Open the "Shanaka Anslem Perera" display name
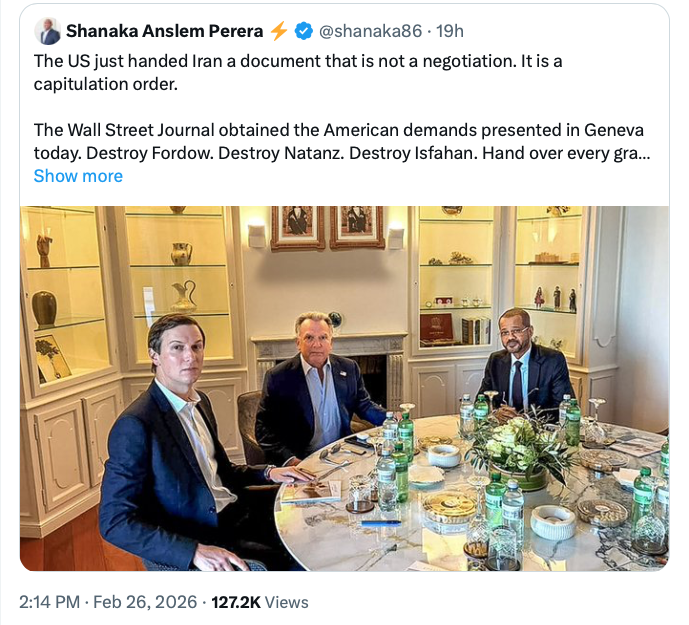Viewport: 689px width, 625px height. (x=164, y=31)
